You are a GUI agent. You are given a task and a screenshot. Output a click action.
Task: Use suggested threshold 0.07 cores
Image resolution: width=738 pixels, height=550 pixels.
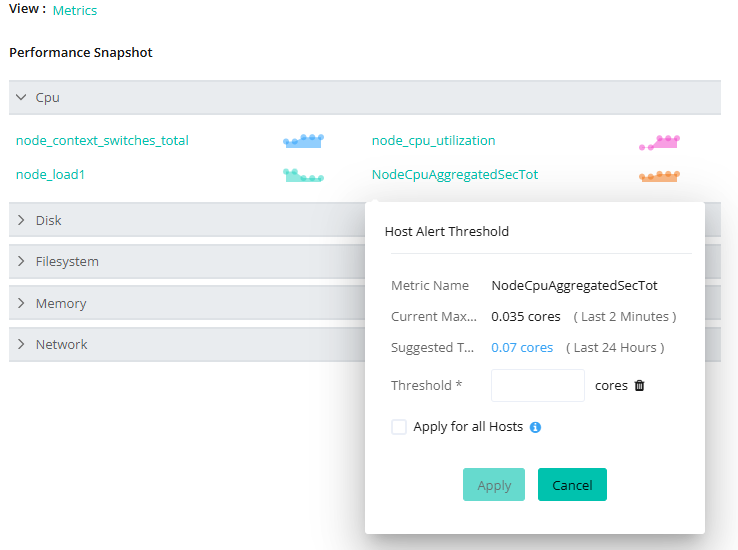point(522,348)
